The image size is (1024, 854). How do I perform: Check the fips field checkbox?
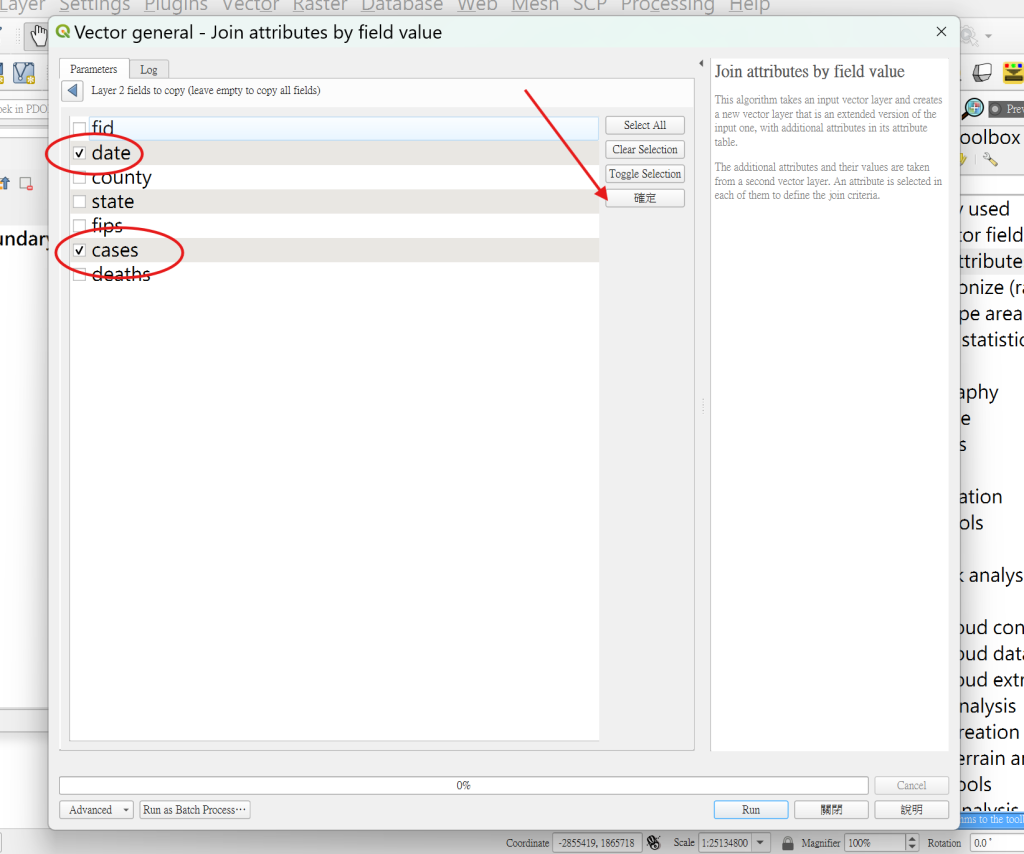(80, 225)
